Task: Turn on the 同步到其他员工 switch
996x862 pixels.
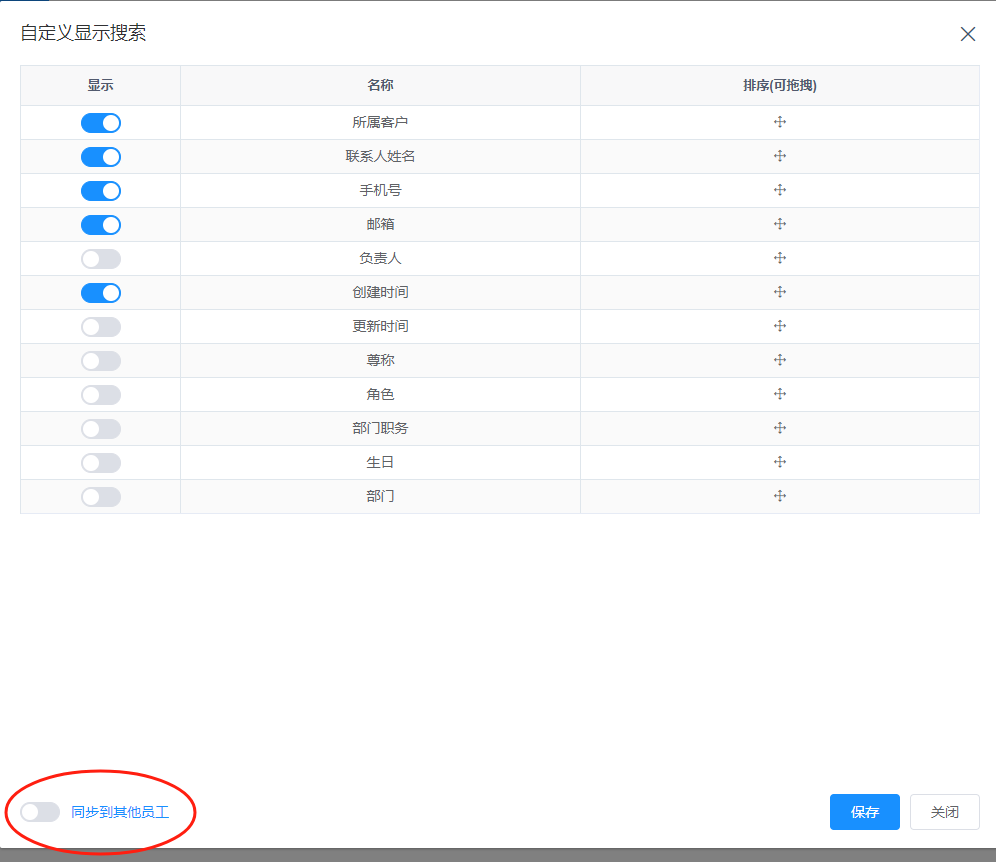Action: (40, 812)
